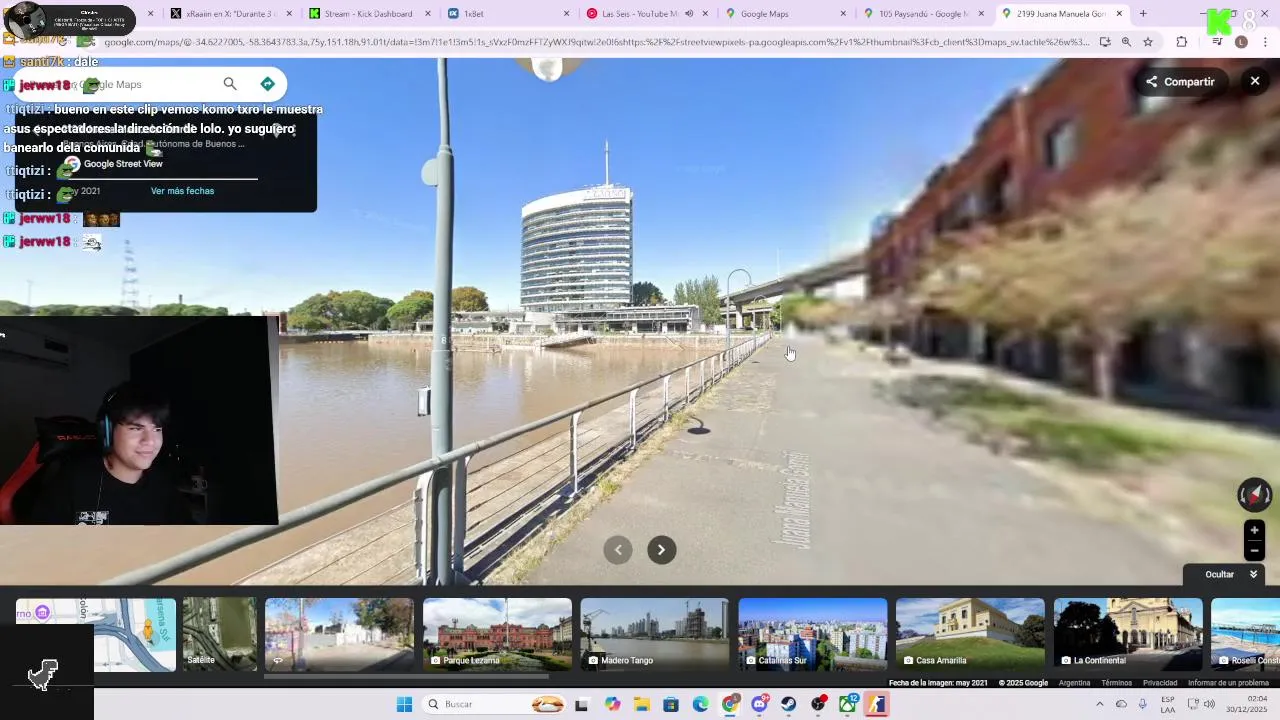The height and width of the screenshot is (720, 1280).
Task: Open the volume tray icon
Action: (1210, 704)
